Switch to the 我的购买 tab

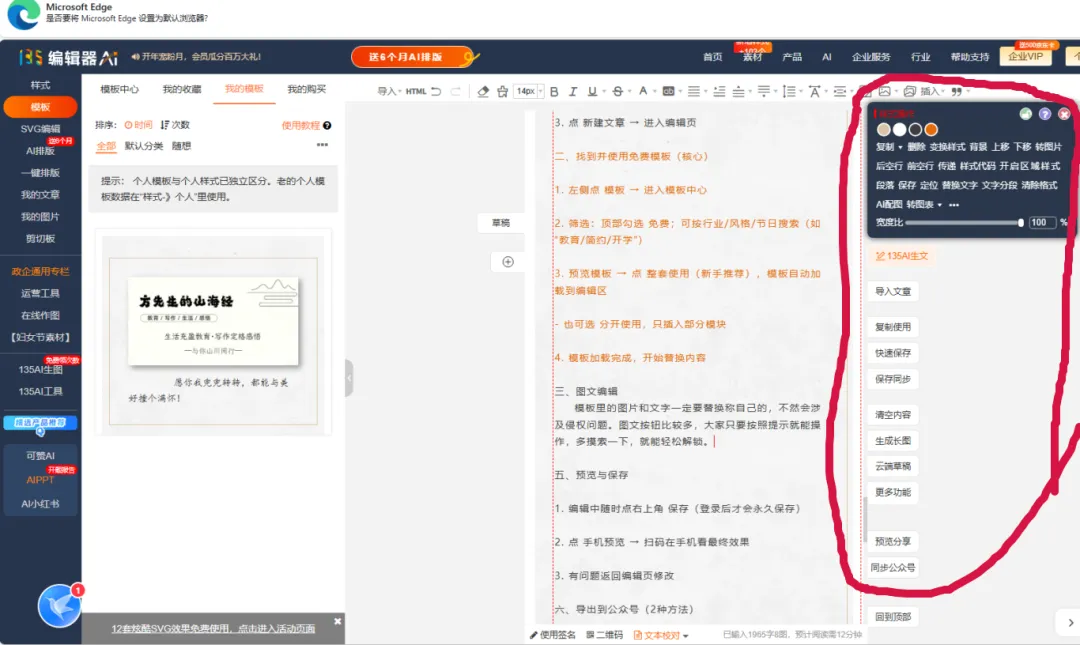coord(307,89)
